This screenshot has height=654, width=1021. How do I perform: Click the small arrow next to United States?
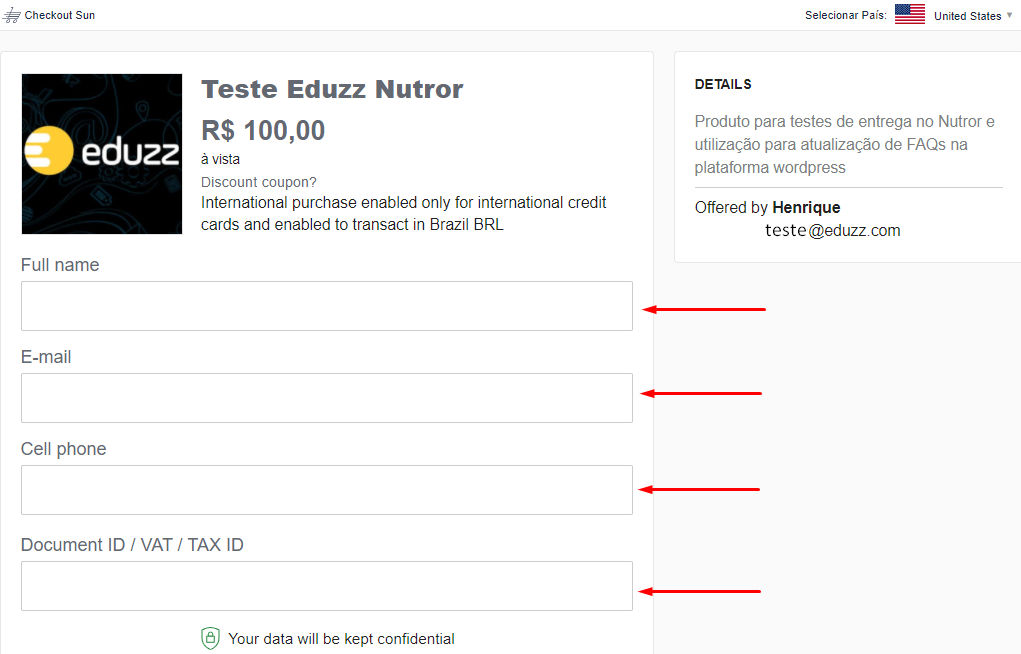1009,15
